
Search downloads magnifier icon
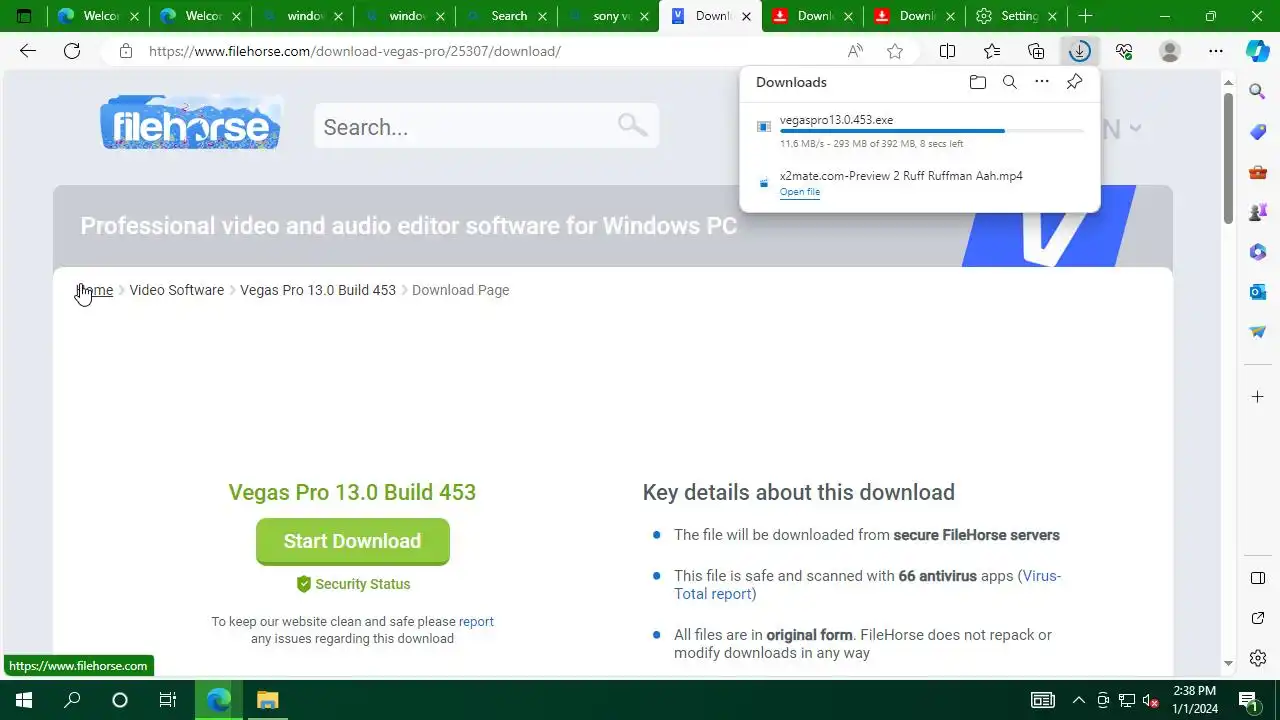[1010, 82]
